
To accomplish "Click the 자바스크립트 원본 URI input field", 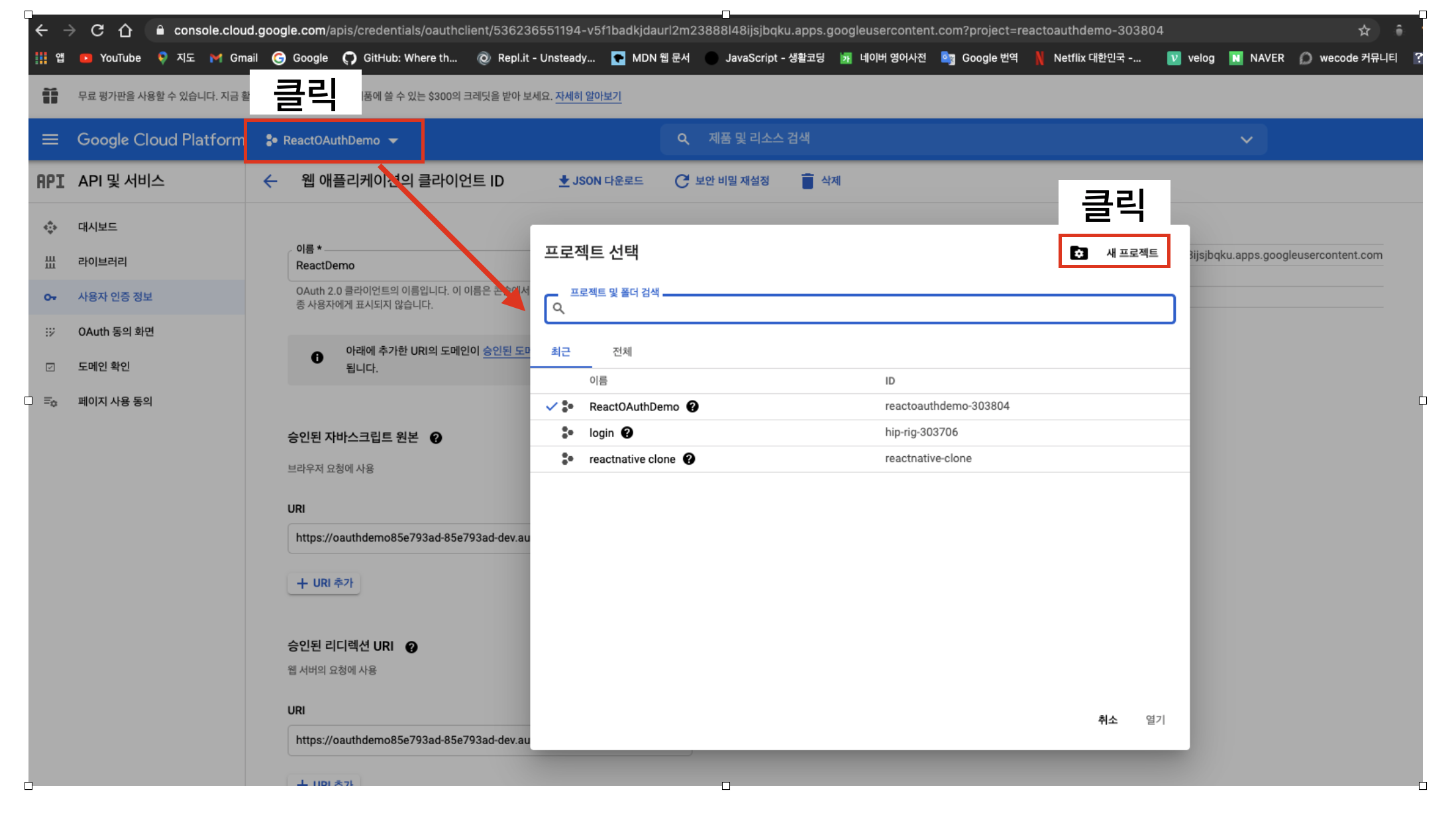I will click(x=409, y=538).
